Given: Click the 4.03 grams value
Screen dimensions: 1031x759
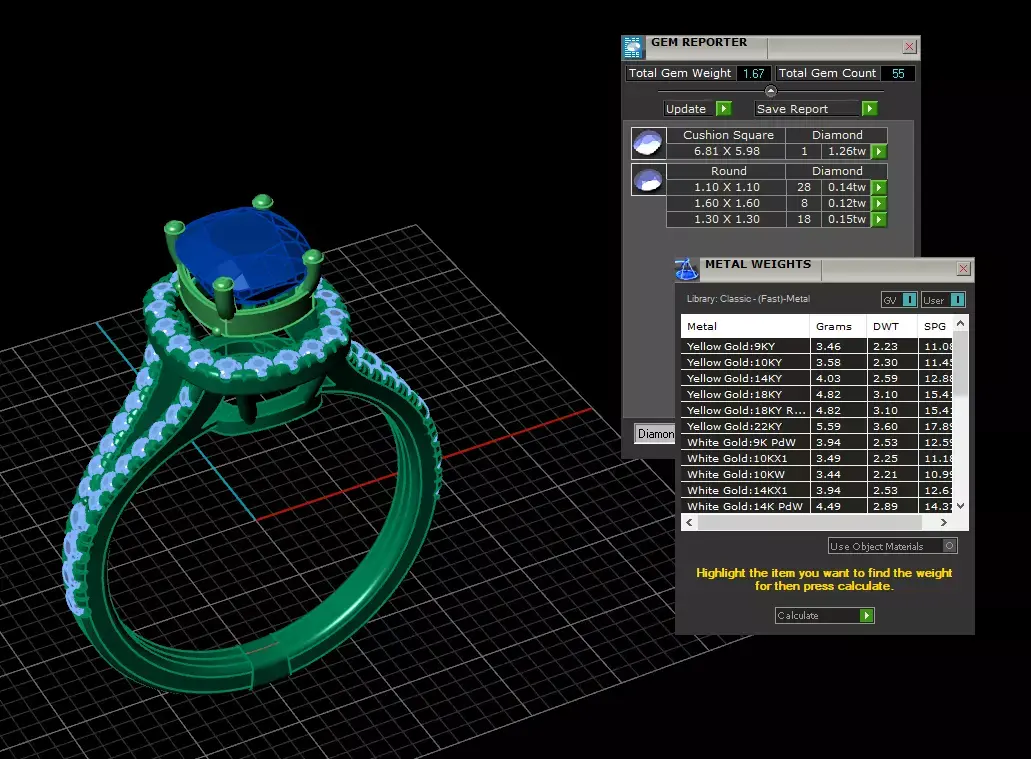Looking at the screenshot, I should [828, 378].
